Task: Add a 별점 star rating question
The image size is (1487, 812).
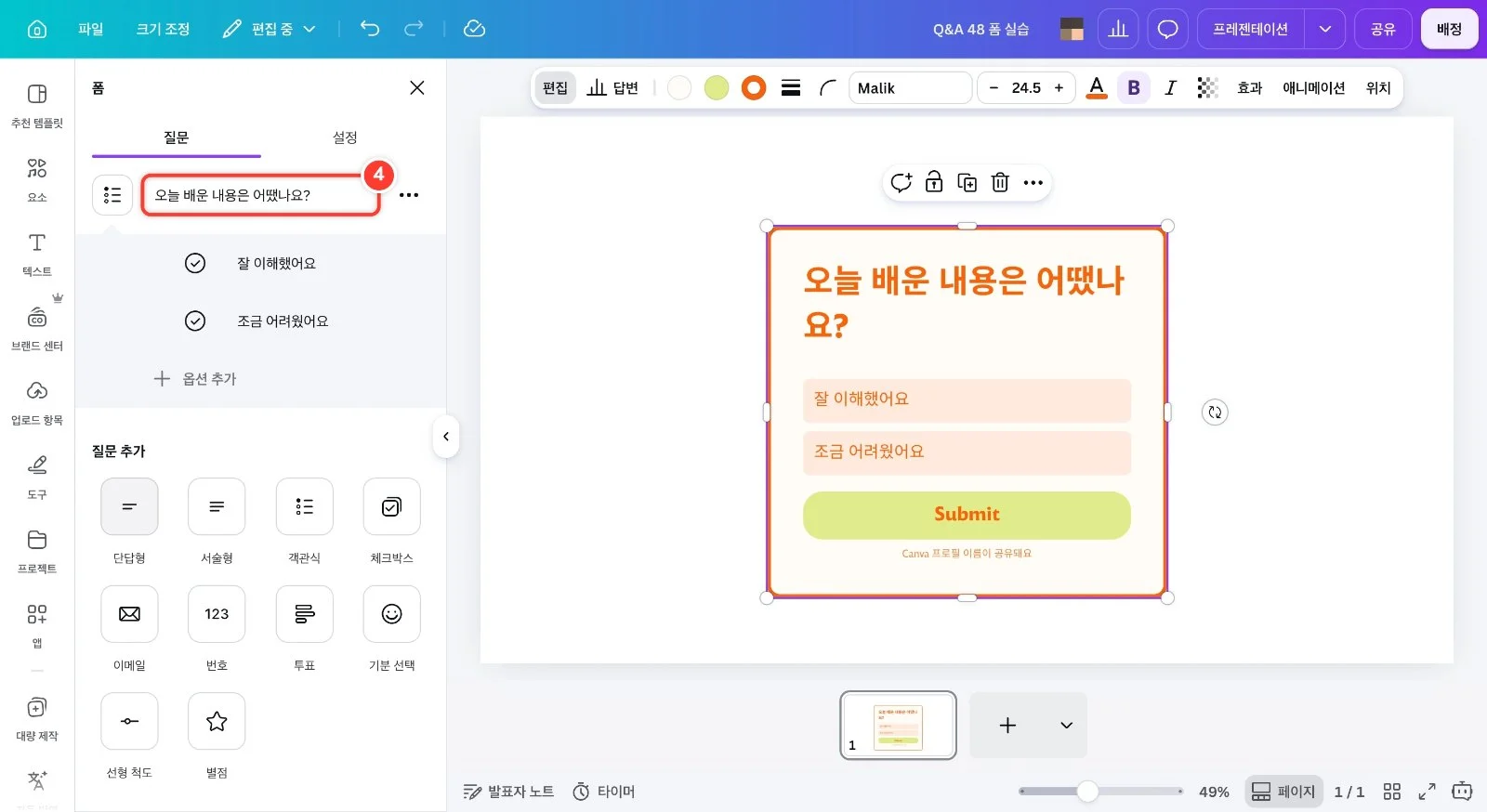Action: (x=217, y=721)
